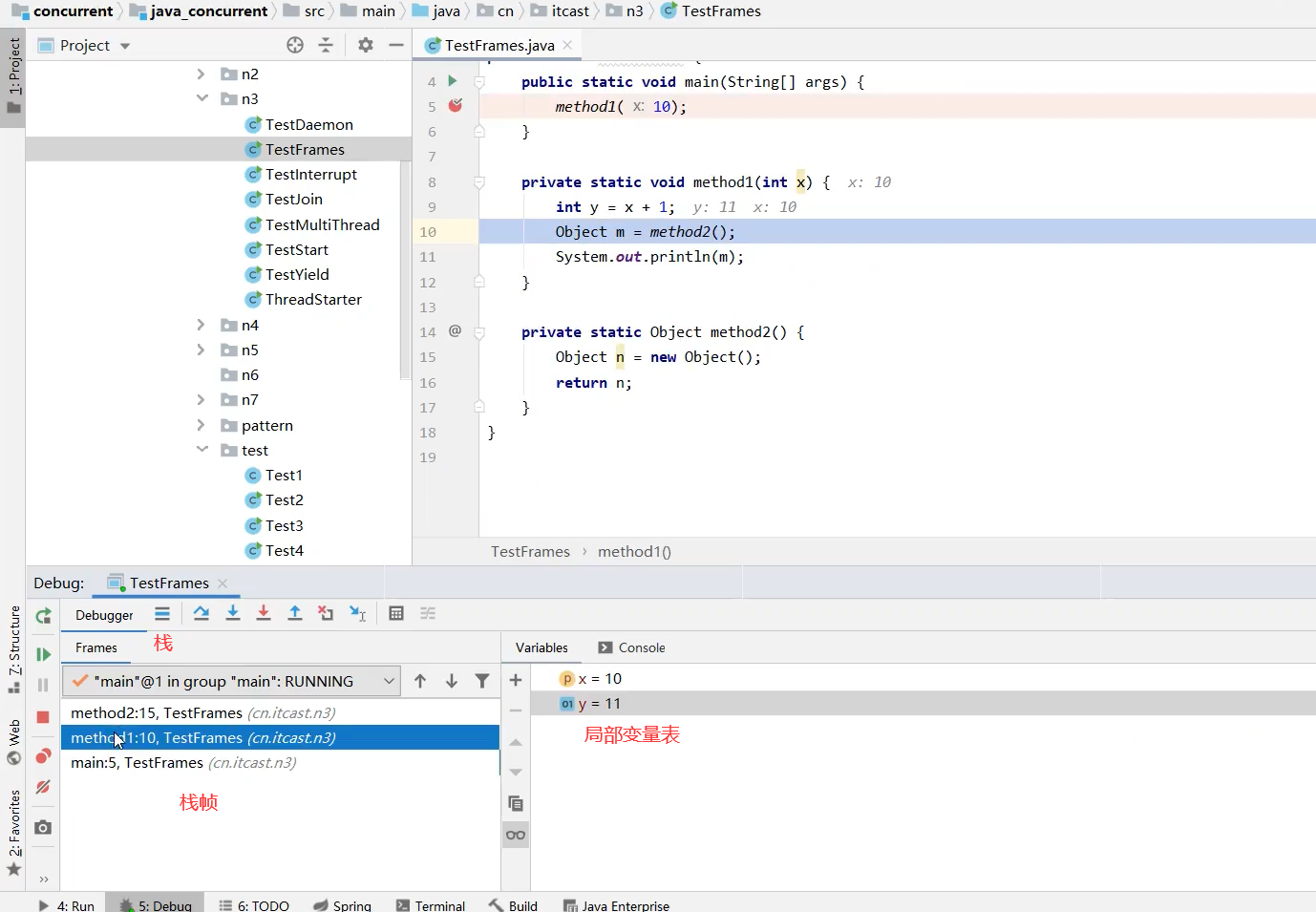Resume program with green play icon

coord(43,654)
